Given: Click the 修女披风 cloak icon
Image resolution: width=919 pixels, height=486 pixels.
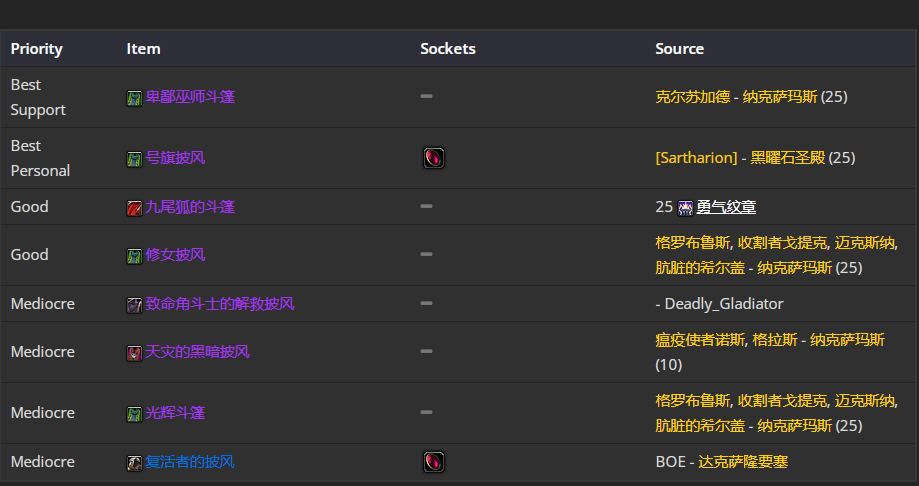Looking at the screenshot, I should pyautogui.click(x=134, y=256).
